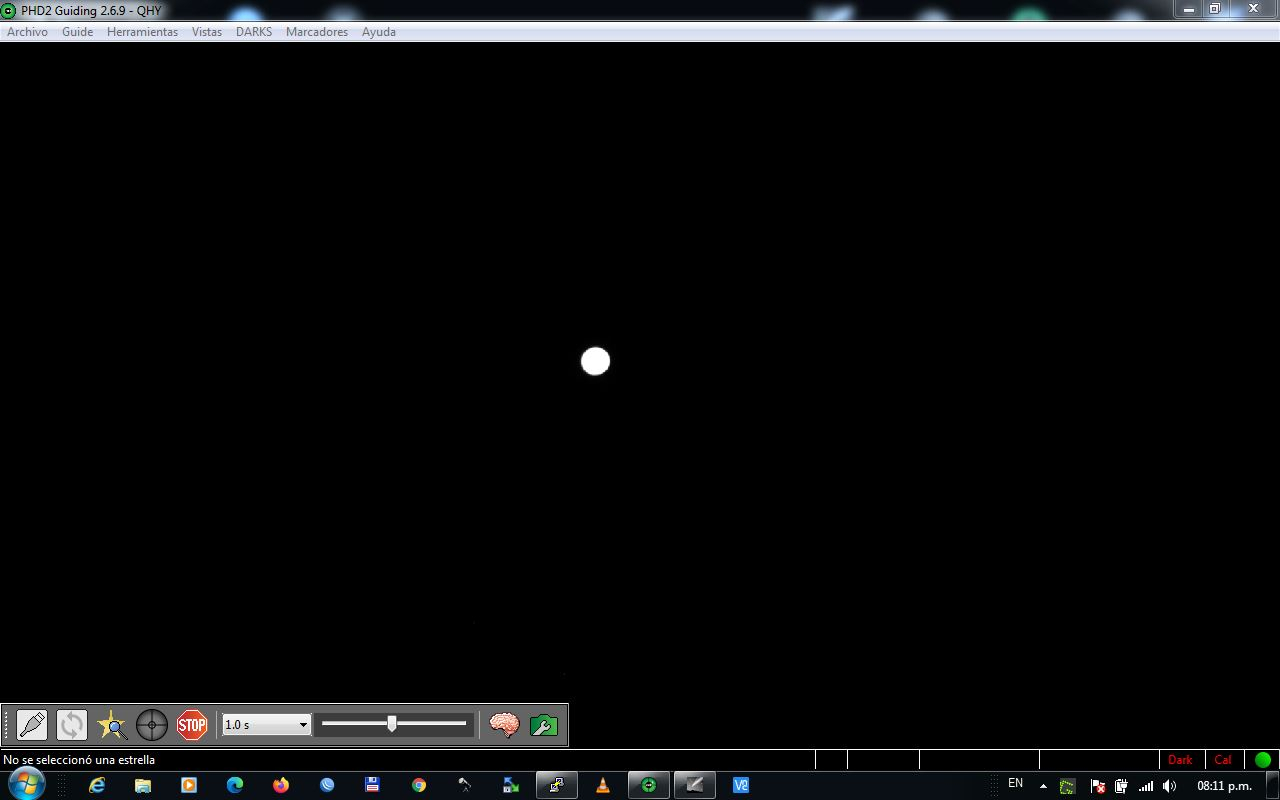Click the 08:11 p.m. clock
Image resolution: width=1280 pixels, height=800 pixels.
coord(1224,786)
